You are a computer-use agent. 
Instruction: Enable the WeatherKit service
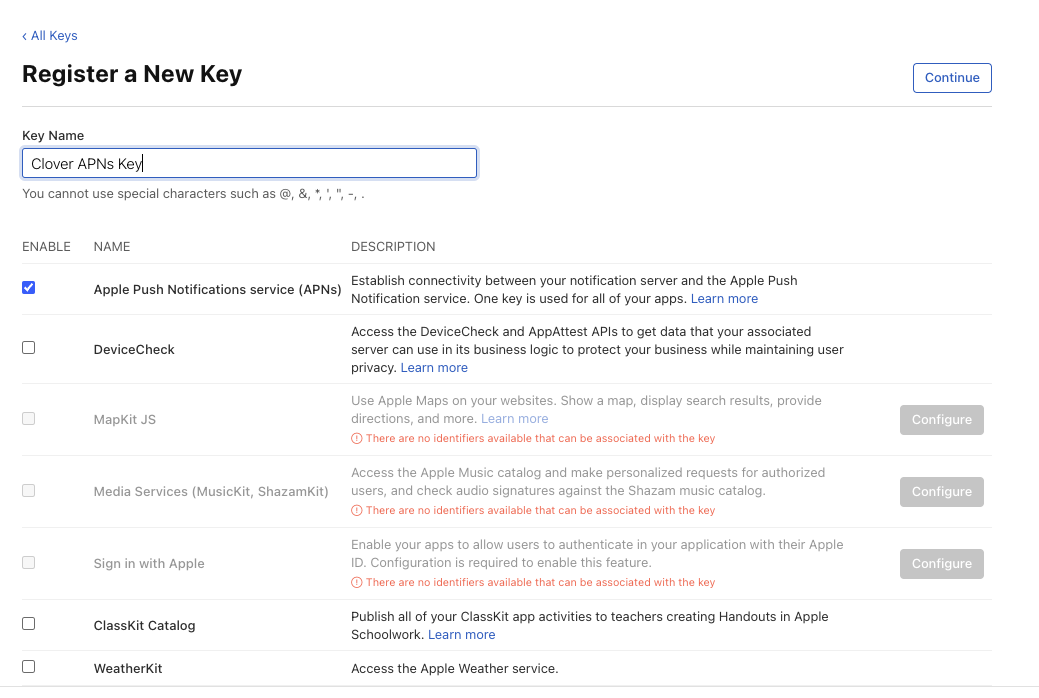pyautogui.click(x=29, y=666)
